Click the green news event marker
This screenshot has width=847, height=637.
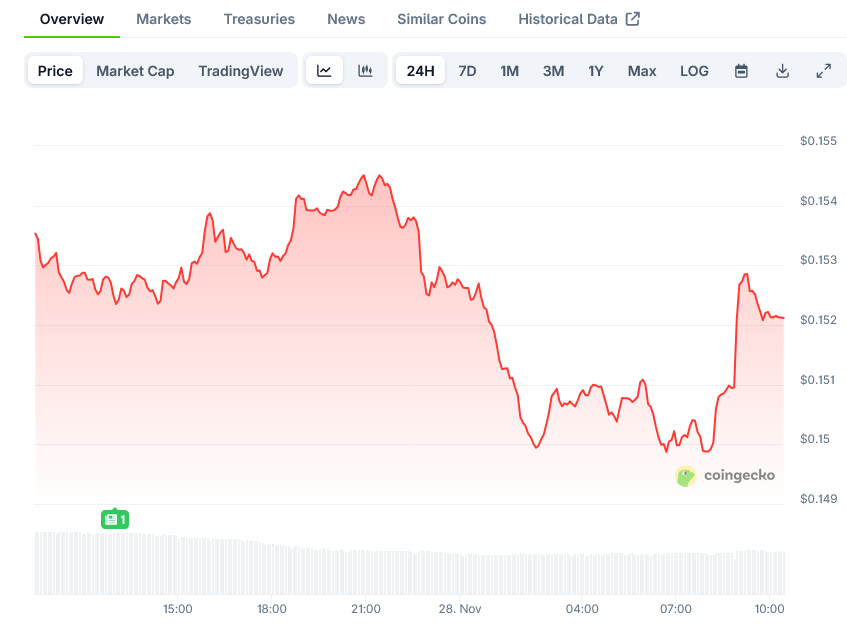(115, 519)
